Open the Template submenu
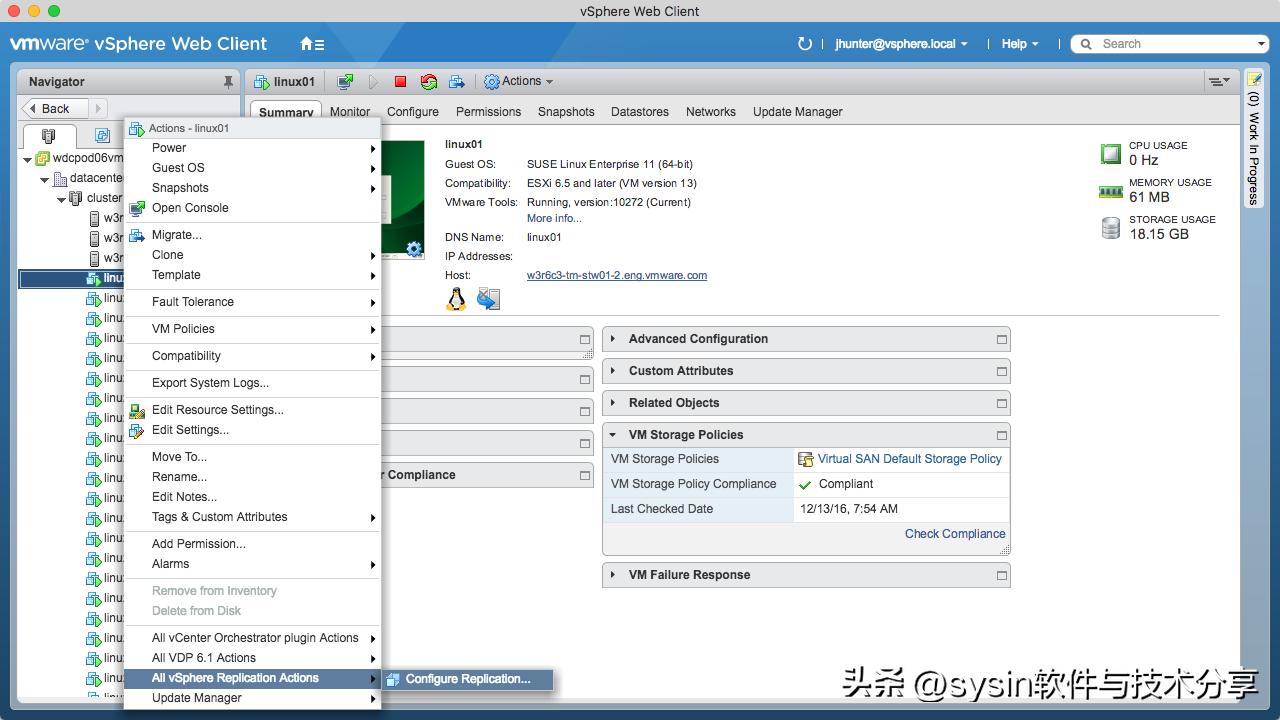Screen dimensions: 1280x720 [252, 275]
